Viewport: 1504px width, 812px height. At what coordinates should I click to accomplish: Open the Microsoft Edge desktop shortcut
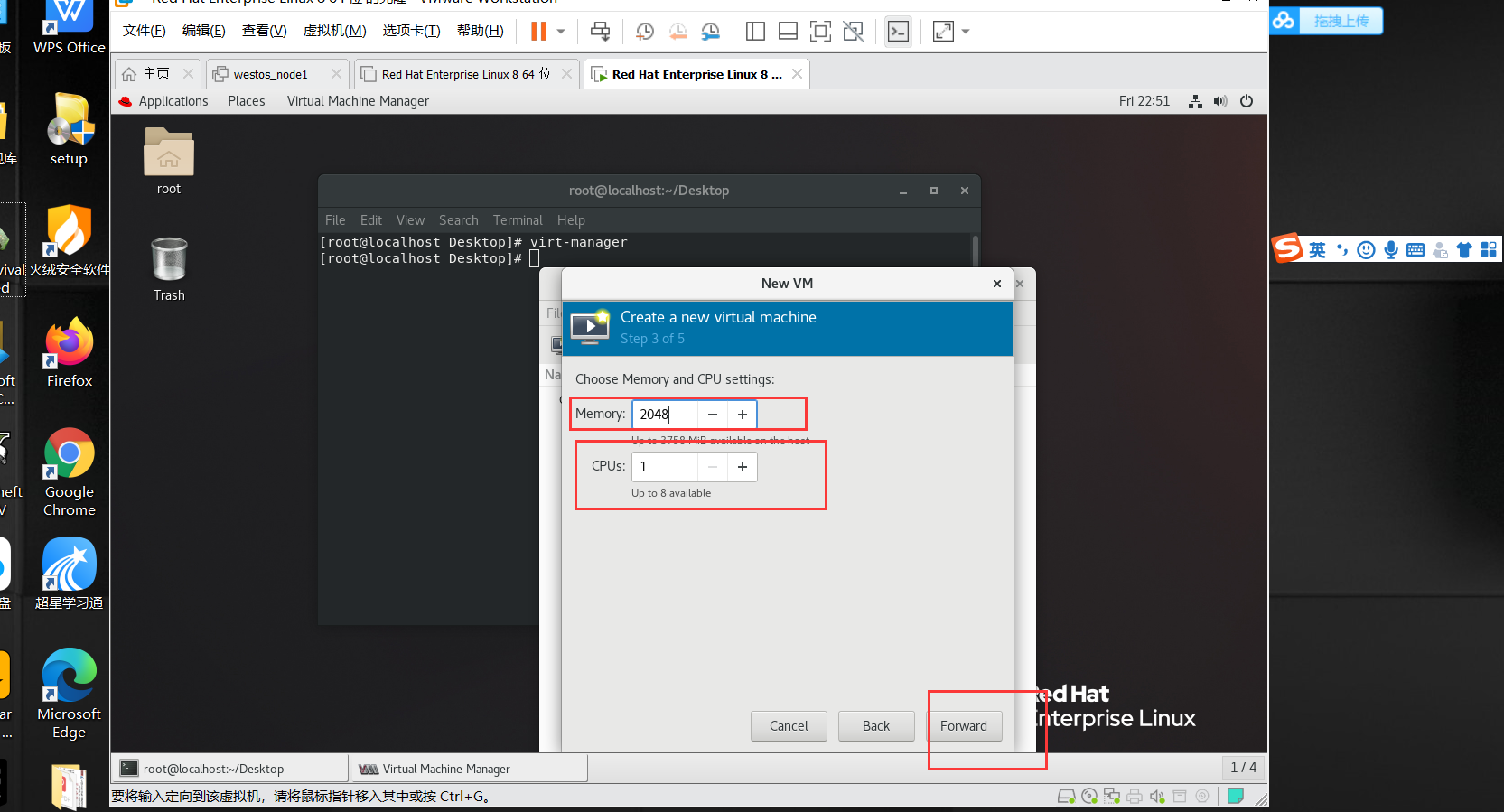(70, 694)
